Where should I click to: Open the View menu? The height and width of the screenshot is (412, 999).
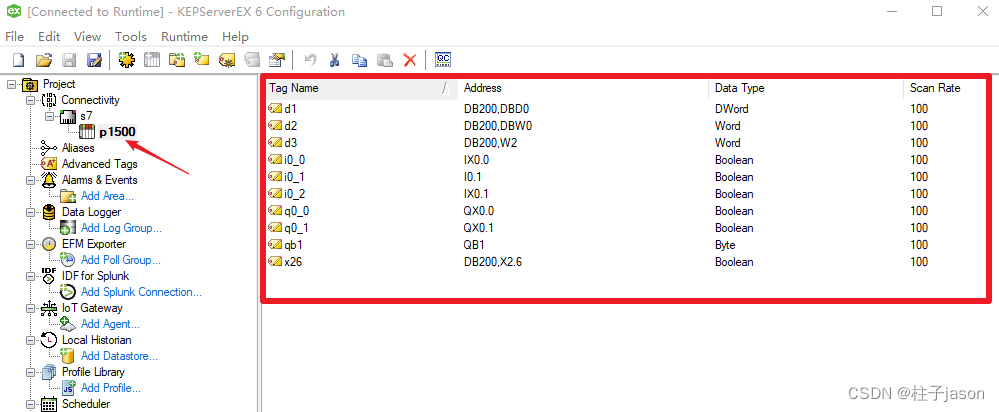[87, 37]
